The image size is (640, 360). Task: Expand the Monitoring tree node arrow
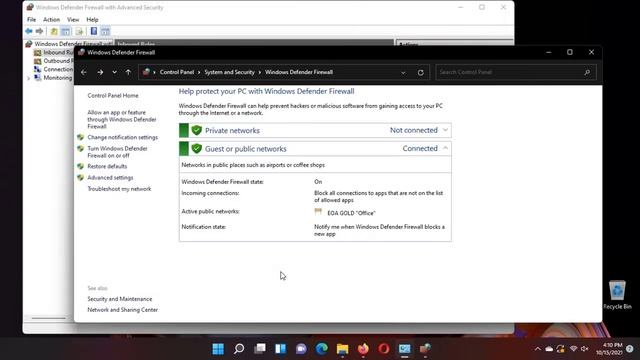click(x=28, y=78)
